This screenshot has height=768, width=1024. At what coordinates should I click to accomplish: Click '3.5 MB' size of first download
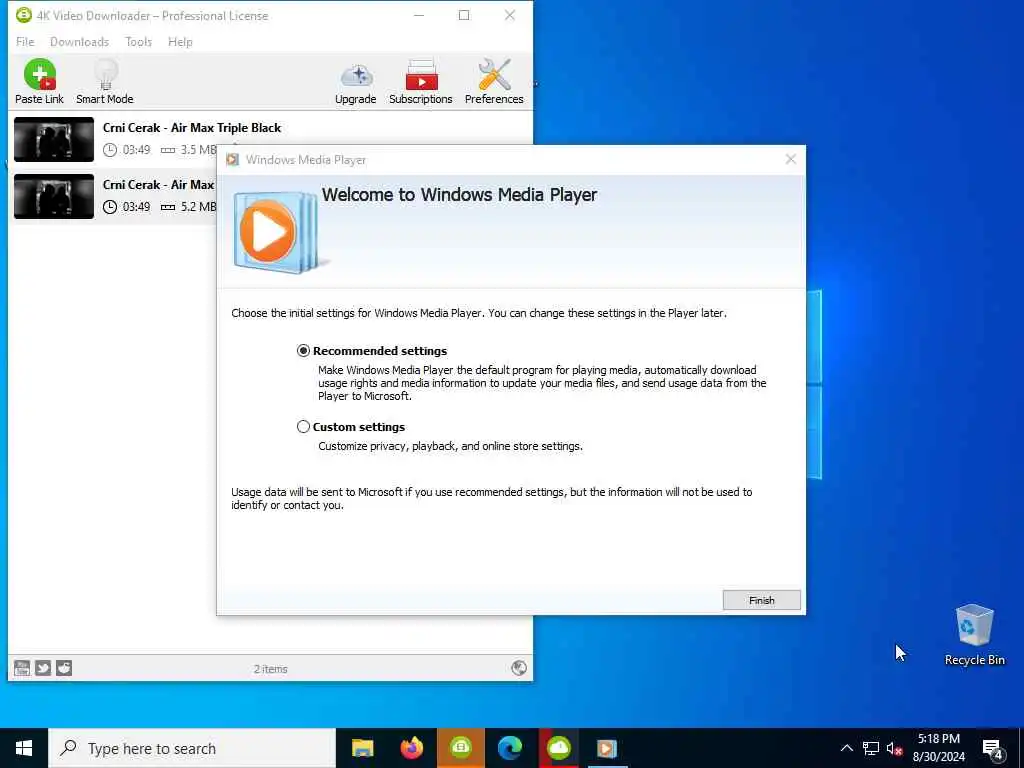coord(198,150)
